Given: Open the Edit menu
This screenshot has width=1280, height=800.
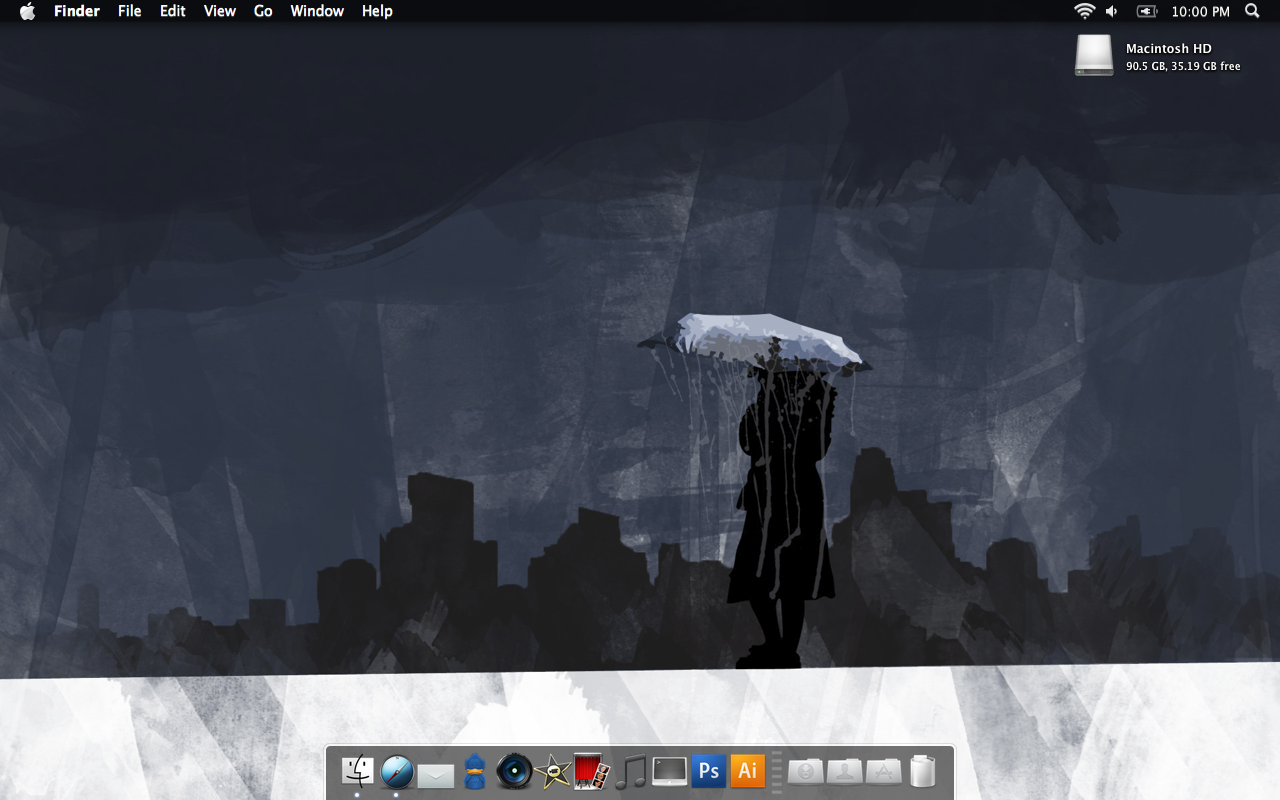Looking at the screenshot, I should click(x=173, y=11).
